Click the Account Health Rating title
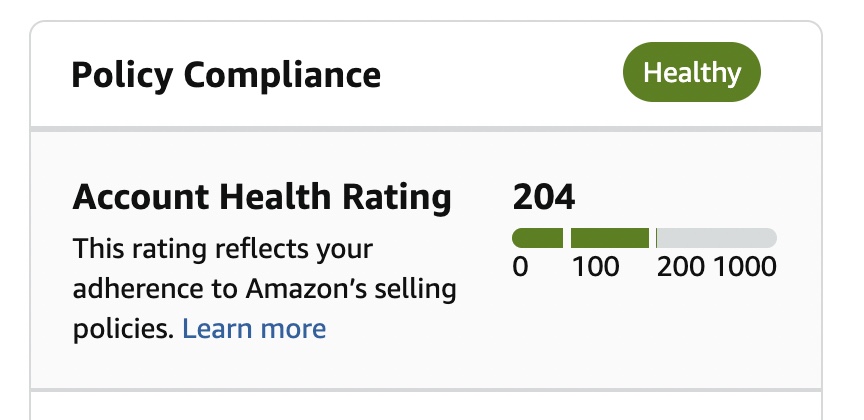 tap(262, 197)
